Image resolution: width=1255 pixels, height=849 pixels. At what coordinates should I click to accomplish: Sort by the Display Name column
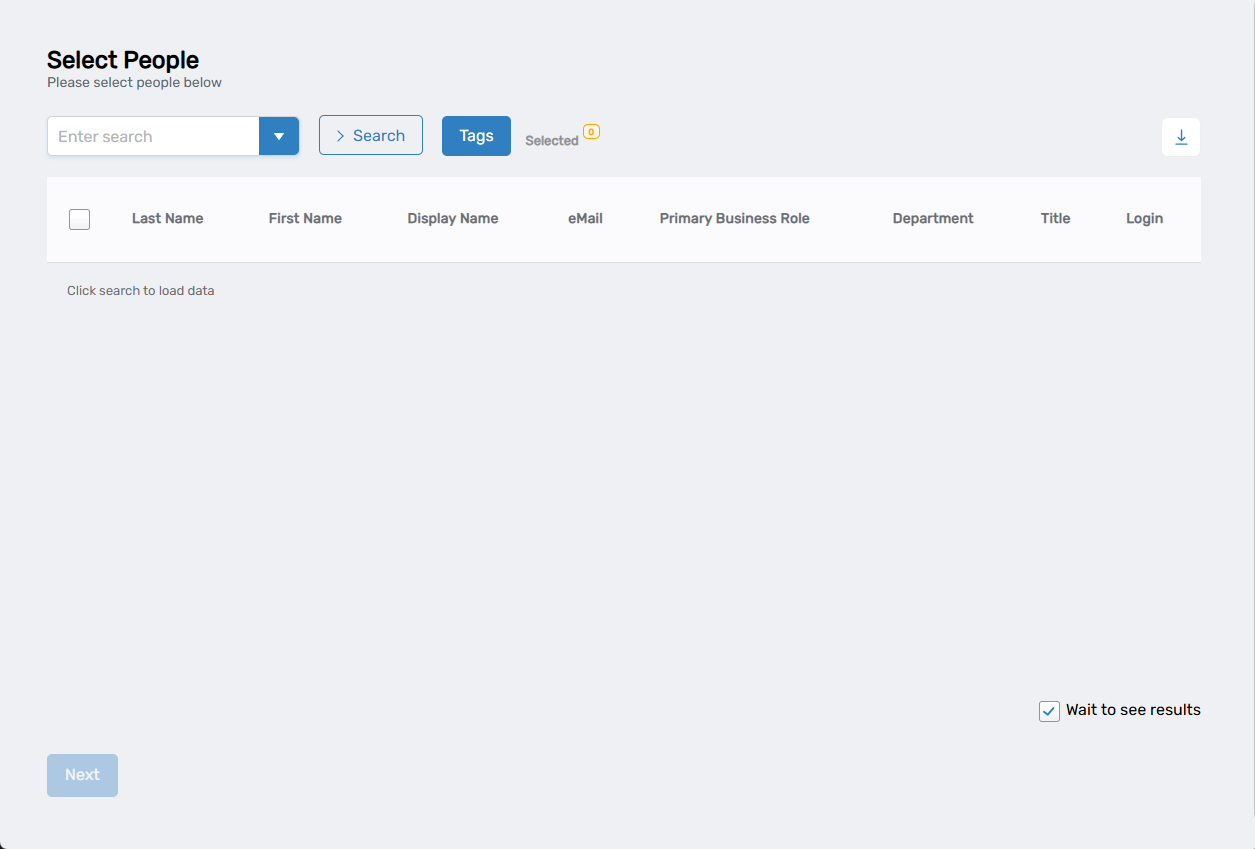pyautogui.click(x=453, y=218)
